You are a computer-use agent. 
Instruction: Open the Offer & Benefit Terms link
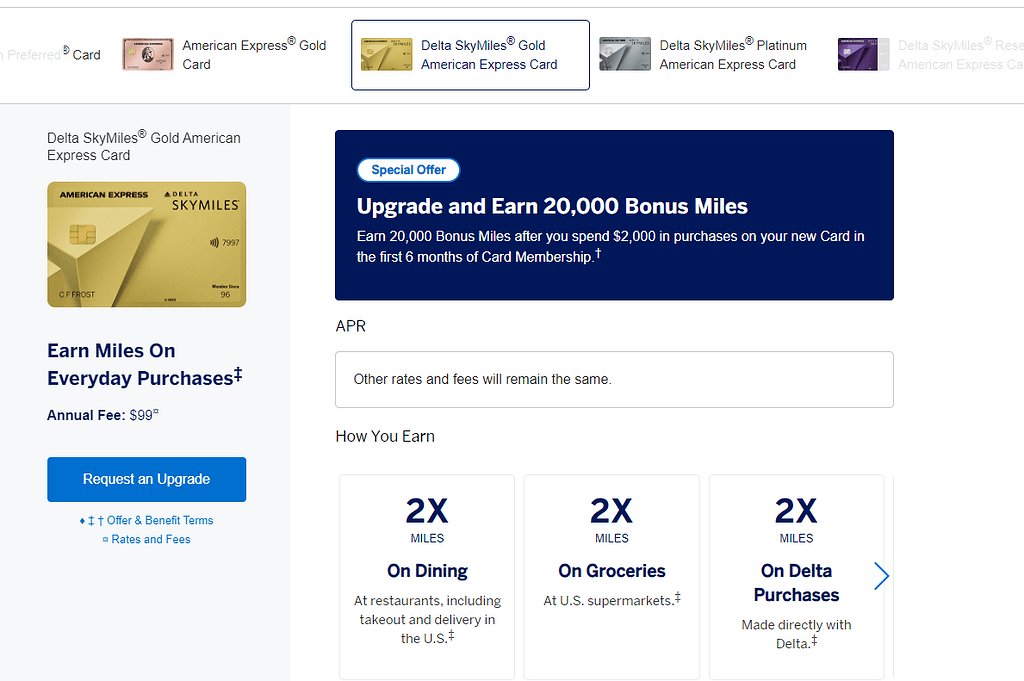(x=153, y=520)
